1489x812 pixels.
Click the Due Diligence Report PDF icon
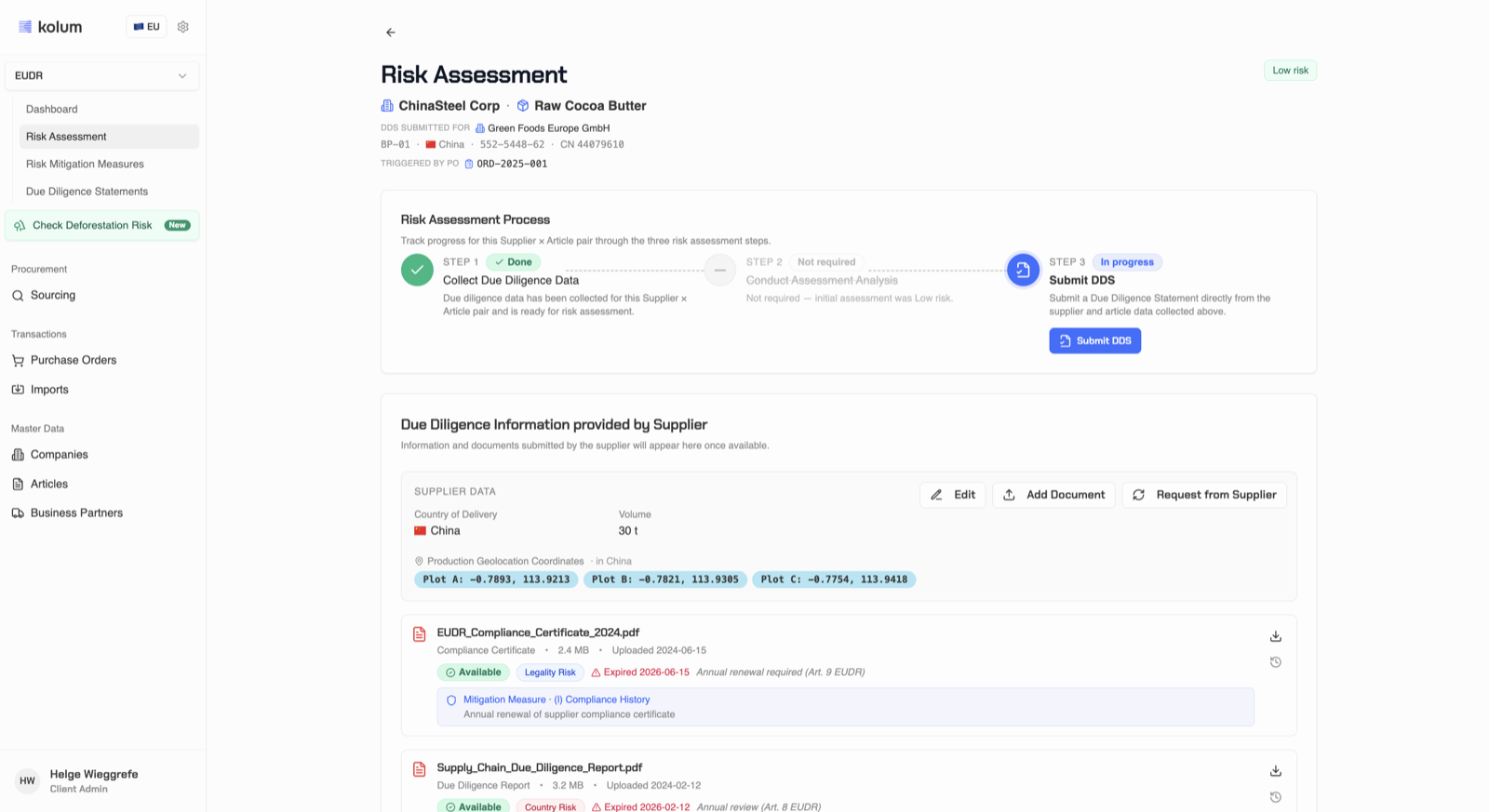420,769
